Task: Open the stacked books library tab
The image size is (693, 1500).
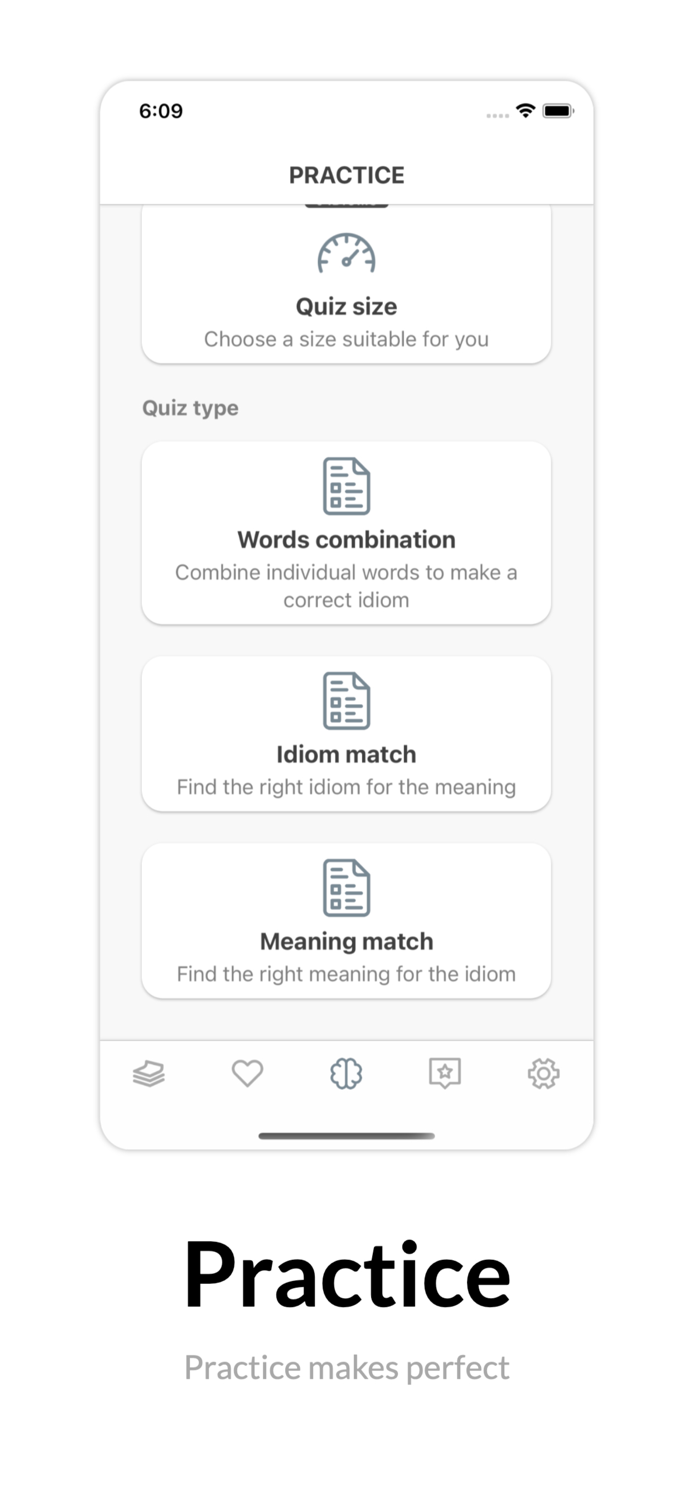Action: tap(149, 1074)
